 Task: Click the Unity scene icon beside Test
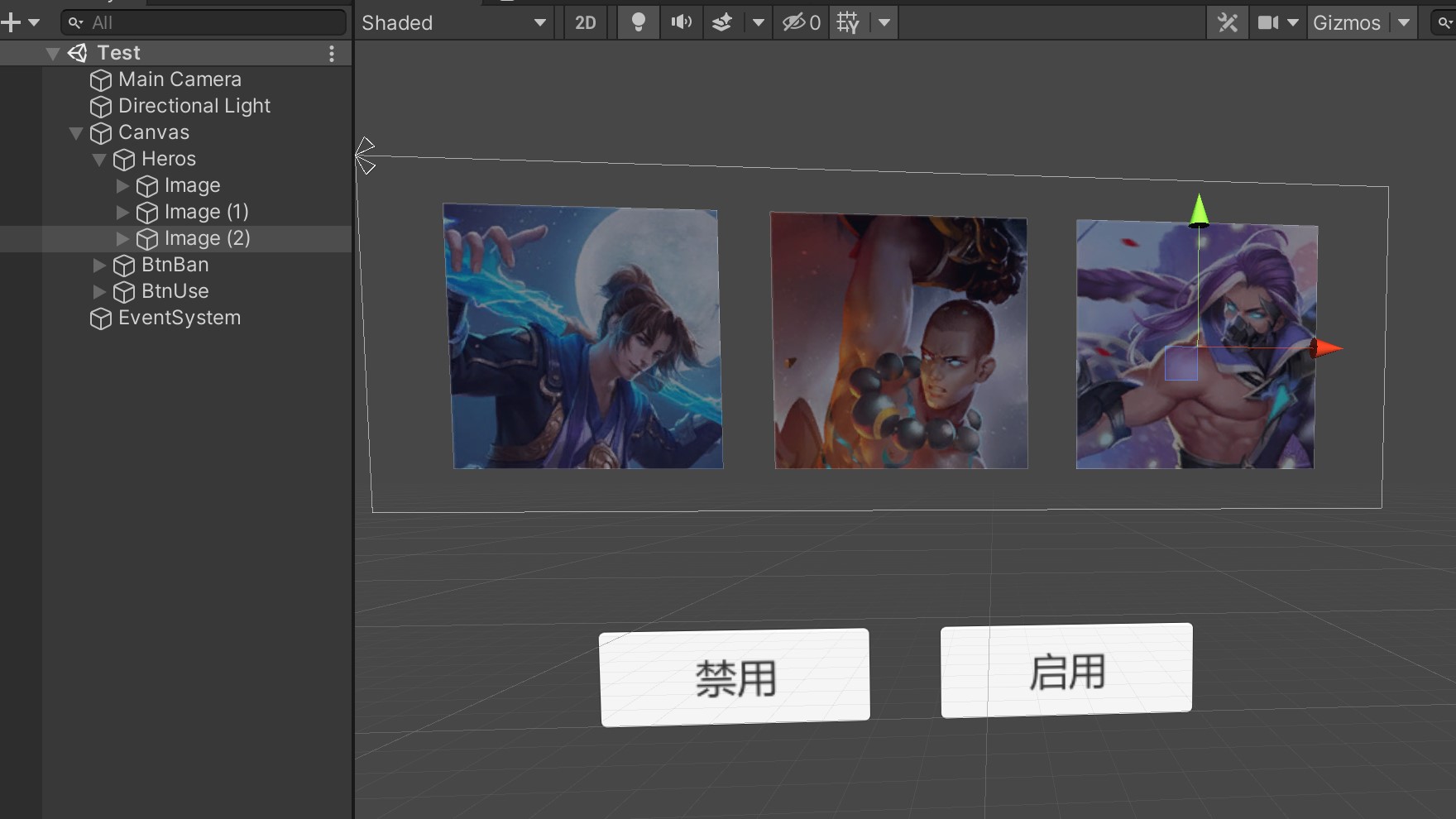78,54
